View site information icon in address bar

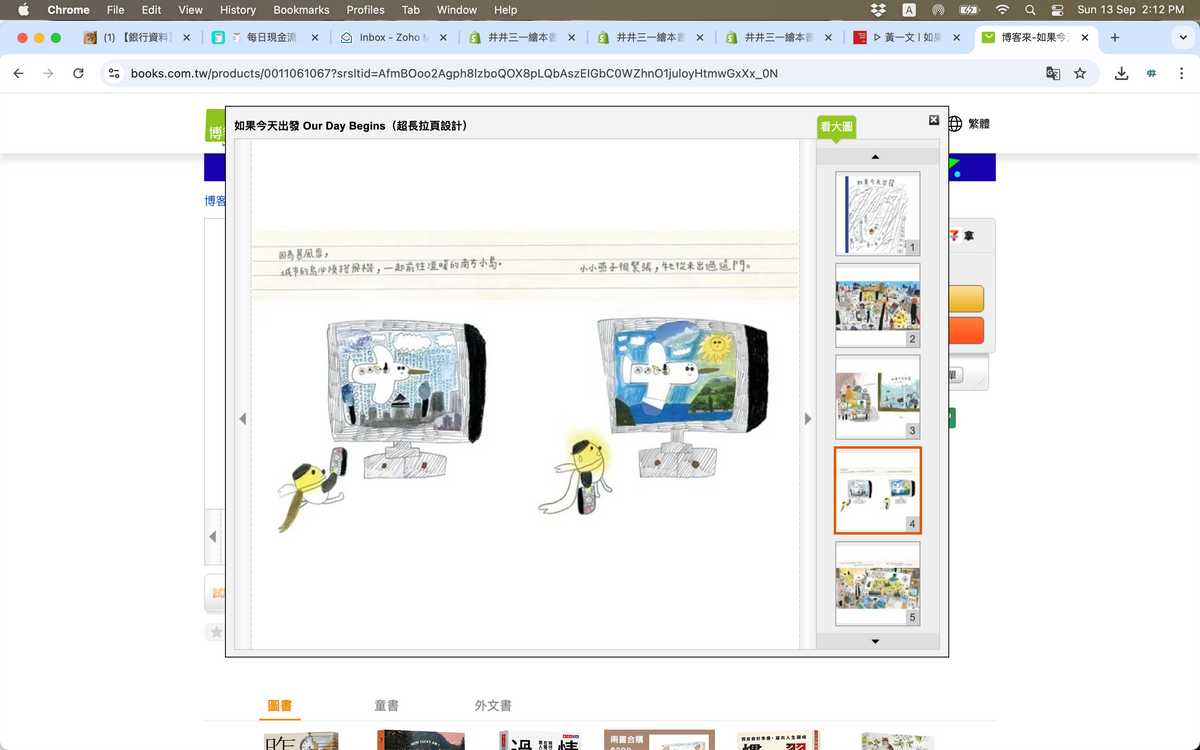point(114,73)
